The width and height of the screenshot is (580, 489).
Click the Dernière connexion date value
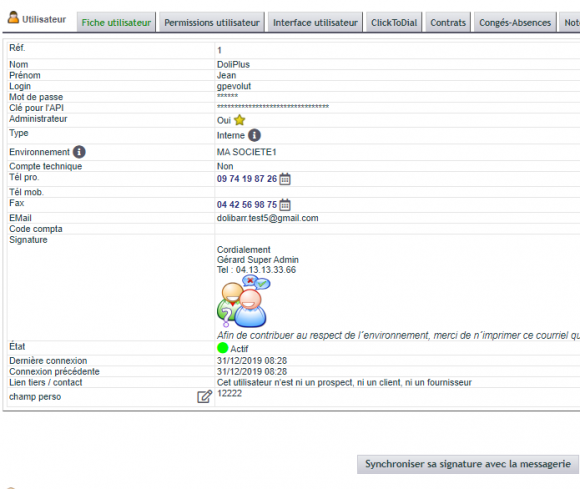pos(252,361)
